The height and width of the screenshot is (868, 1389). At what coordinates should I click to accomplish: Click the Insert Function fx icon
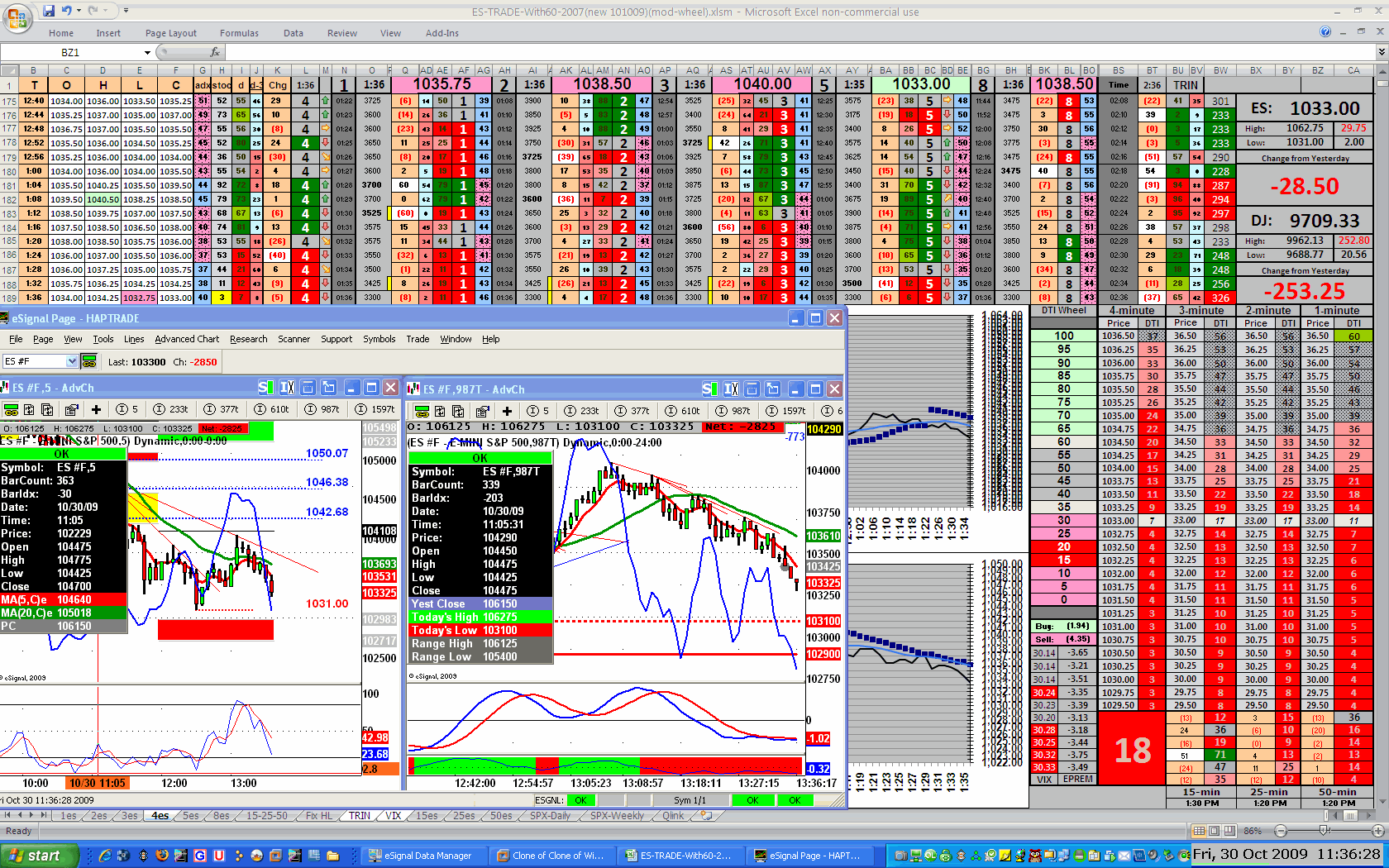[215, 52]
